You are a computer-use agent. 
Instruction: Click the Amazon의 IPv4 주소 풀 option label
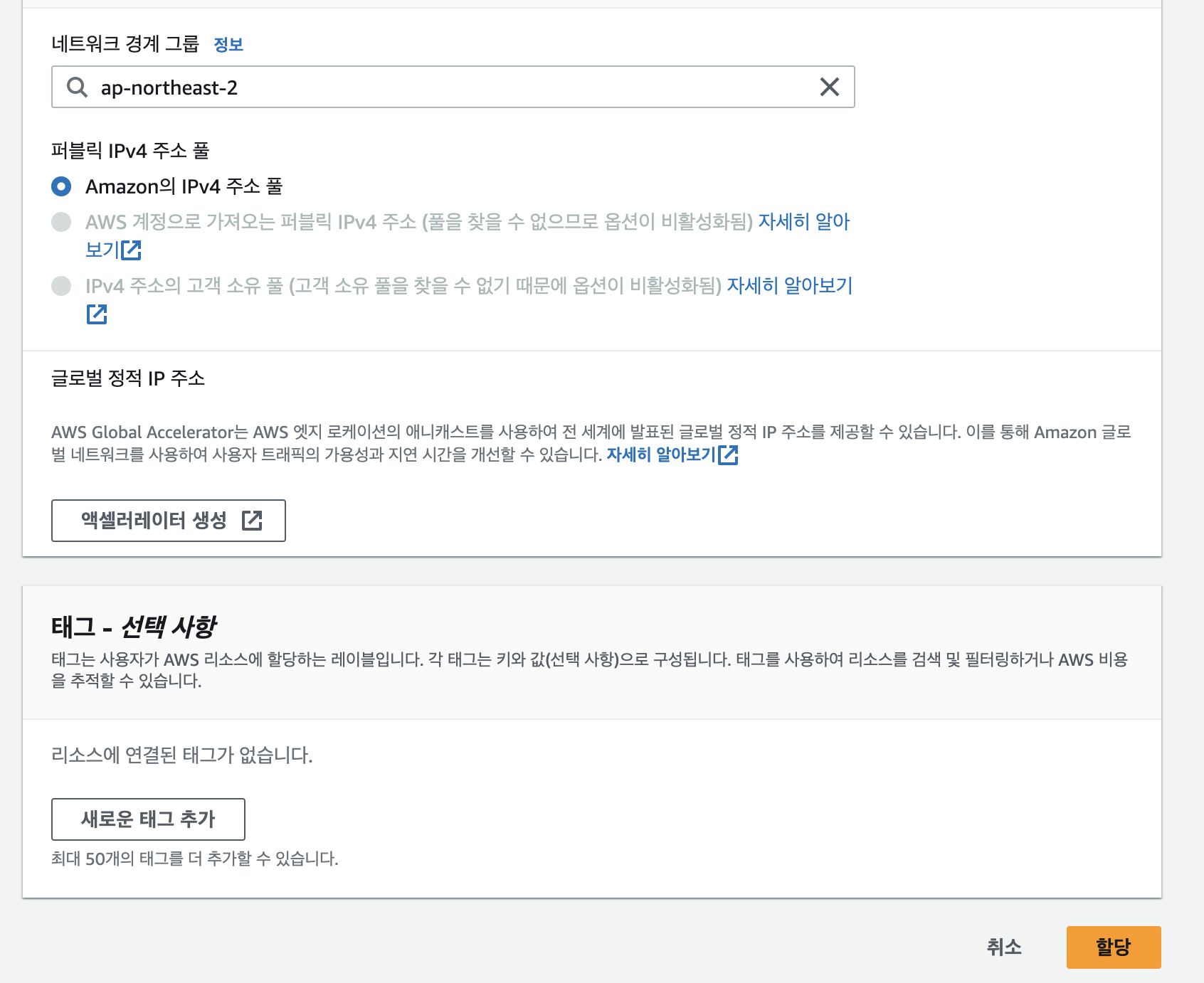[184, 186]
